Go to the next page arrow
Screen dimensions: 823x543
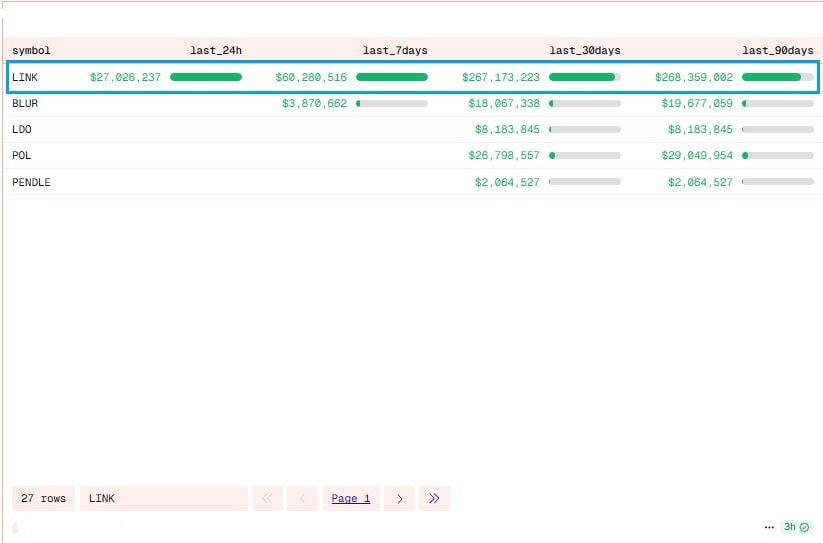399,498
